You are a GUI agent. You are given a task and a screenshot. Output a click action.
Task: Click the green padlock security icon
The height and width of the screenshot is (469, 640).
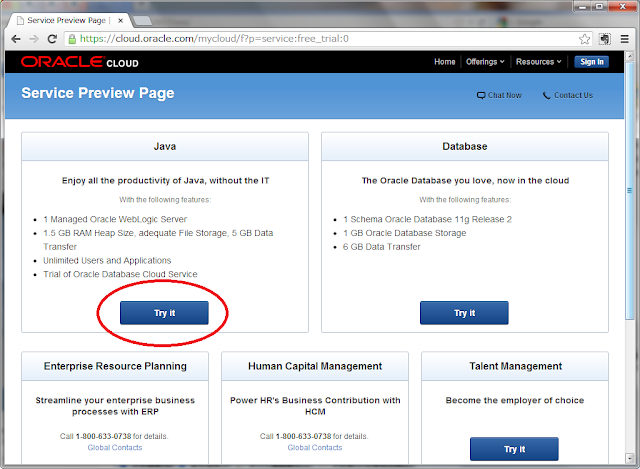tap(72, 39)
